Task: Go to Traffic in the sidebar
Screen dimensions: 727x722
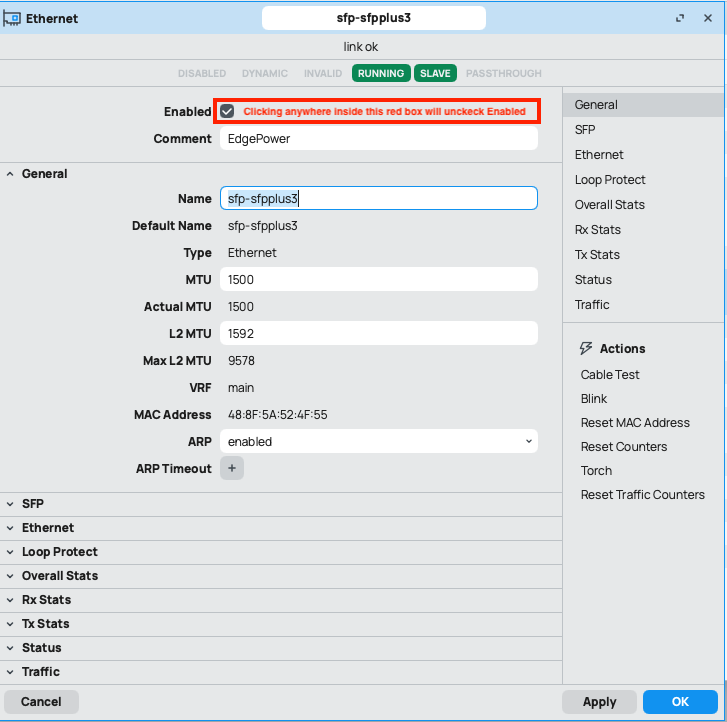Action: (643, 305)
